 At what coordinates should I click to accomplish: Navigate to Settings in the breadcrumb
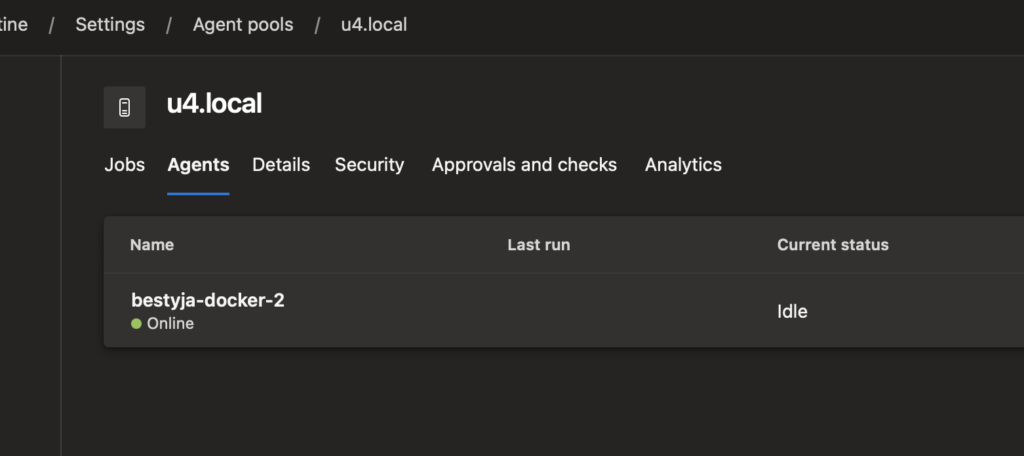[110, 24]
